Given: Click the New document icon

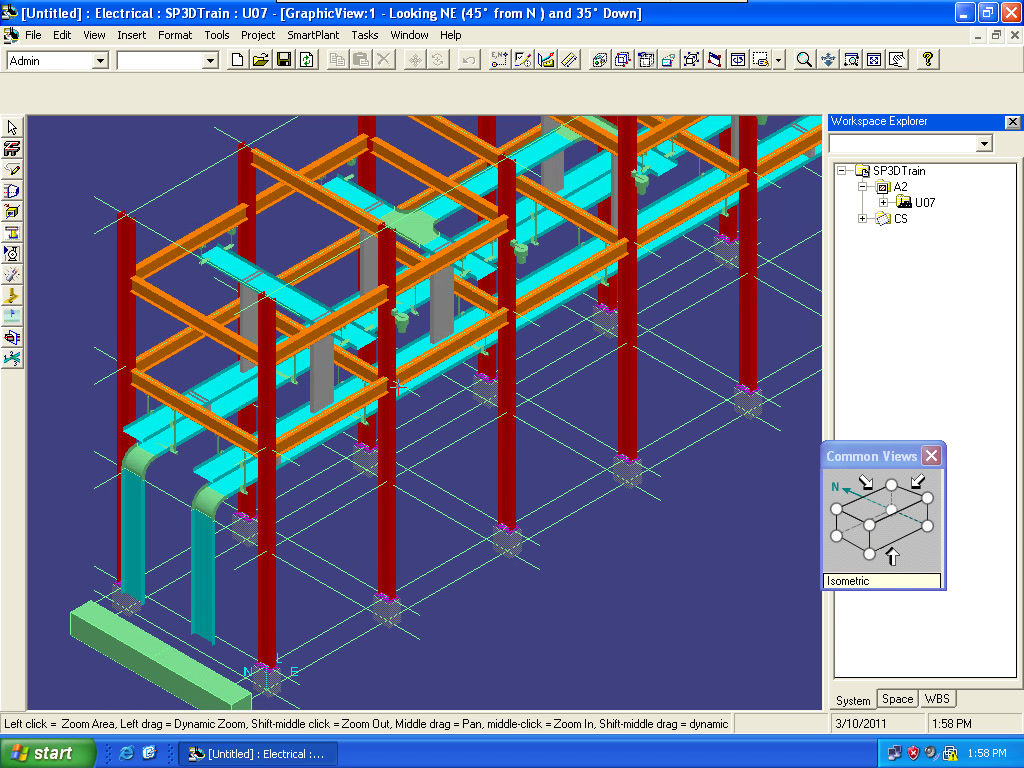Looking at the screenshot, I should coord(238,60).
